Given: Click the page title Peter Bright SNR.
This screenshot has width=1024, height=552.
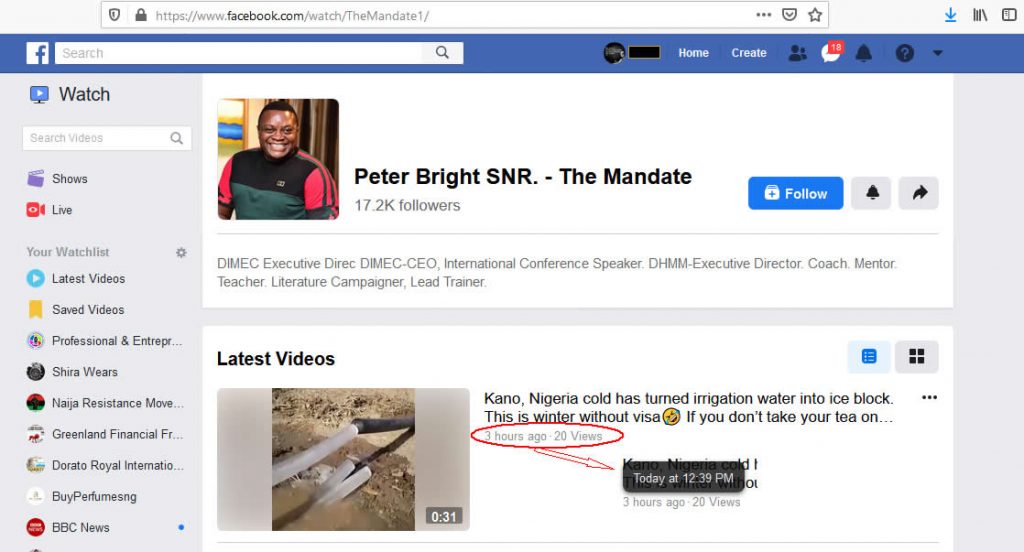Looking at the screenshot, I should (522, 176).
